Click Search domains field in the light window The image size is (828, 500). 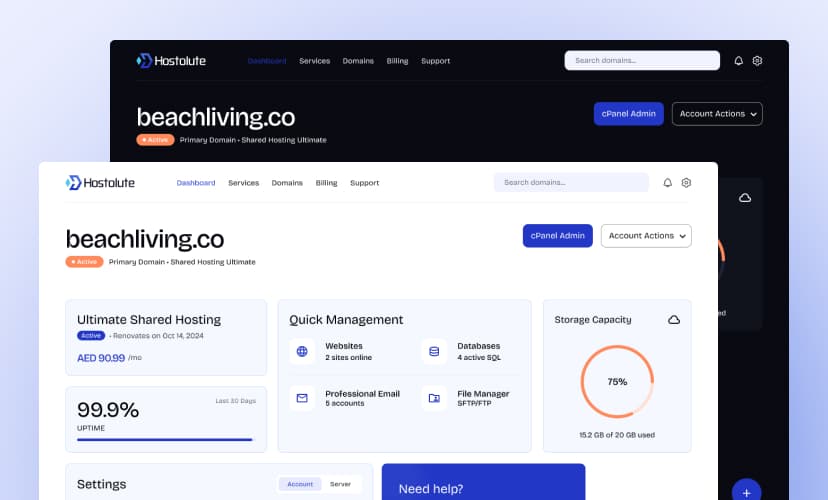(x=571, y=182)
